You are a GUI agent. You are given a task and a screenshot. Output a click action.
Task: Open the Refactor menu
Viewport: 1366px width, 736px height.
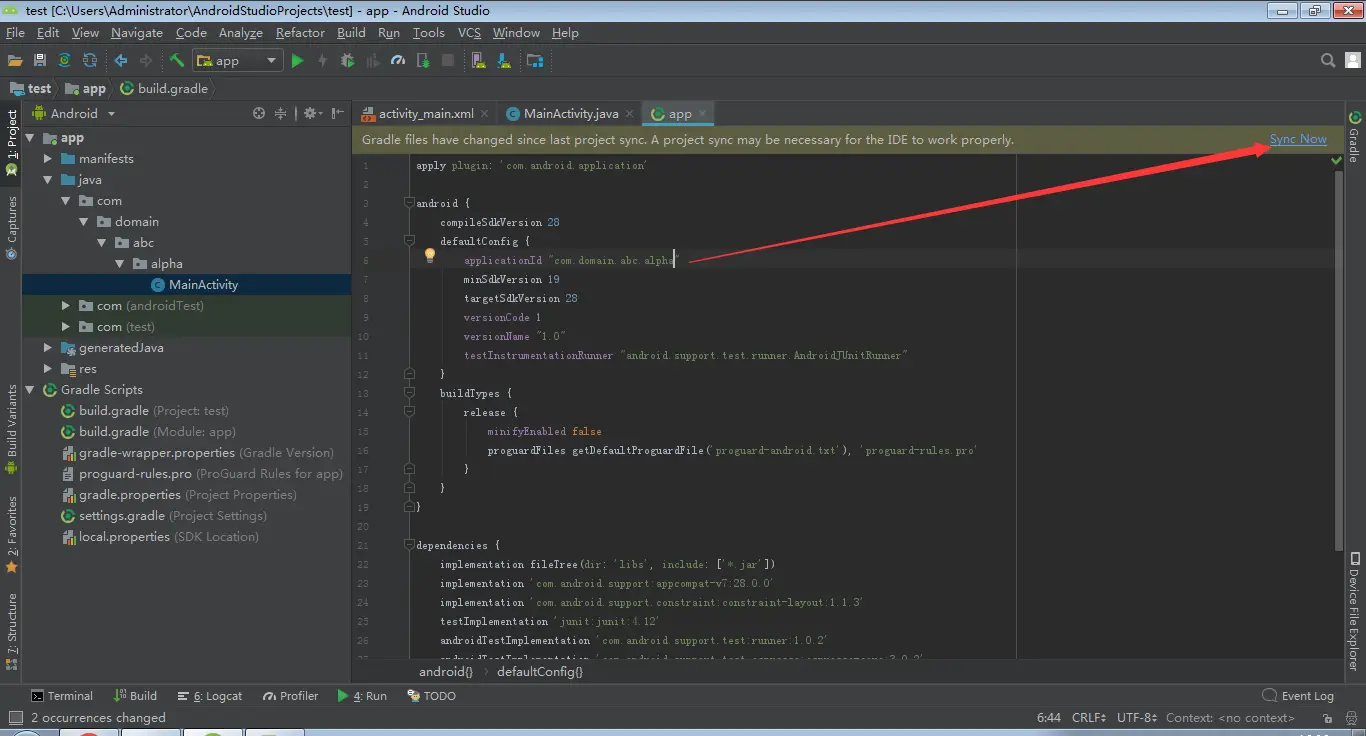(300, 33)
